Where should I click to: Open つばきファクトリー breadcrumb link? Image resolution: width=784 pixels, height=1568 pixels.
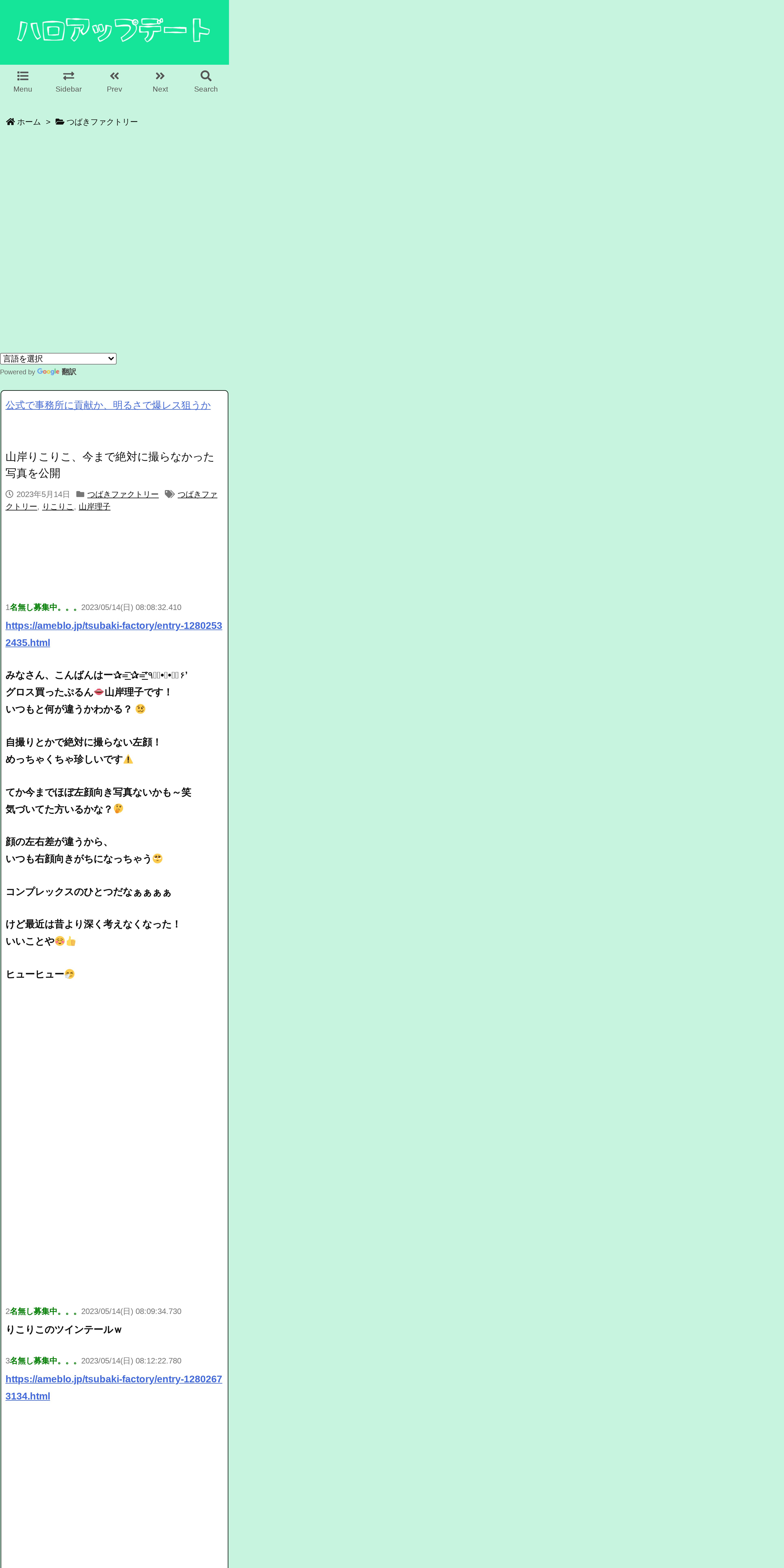102,122
